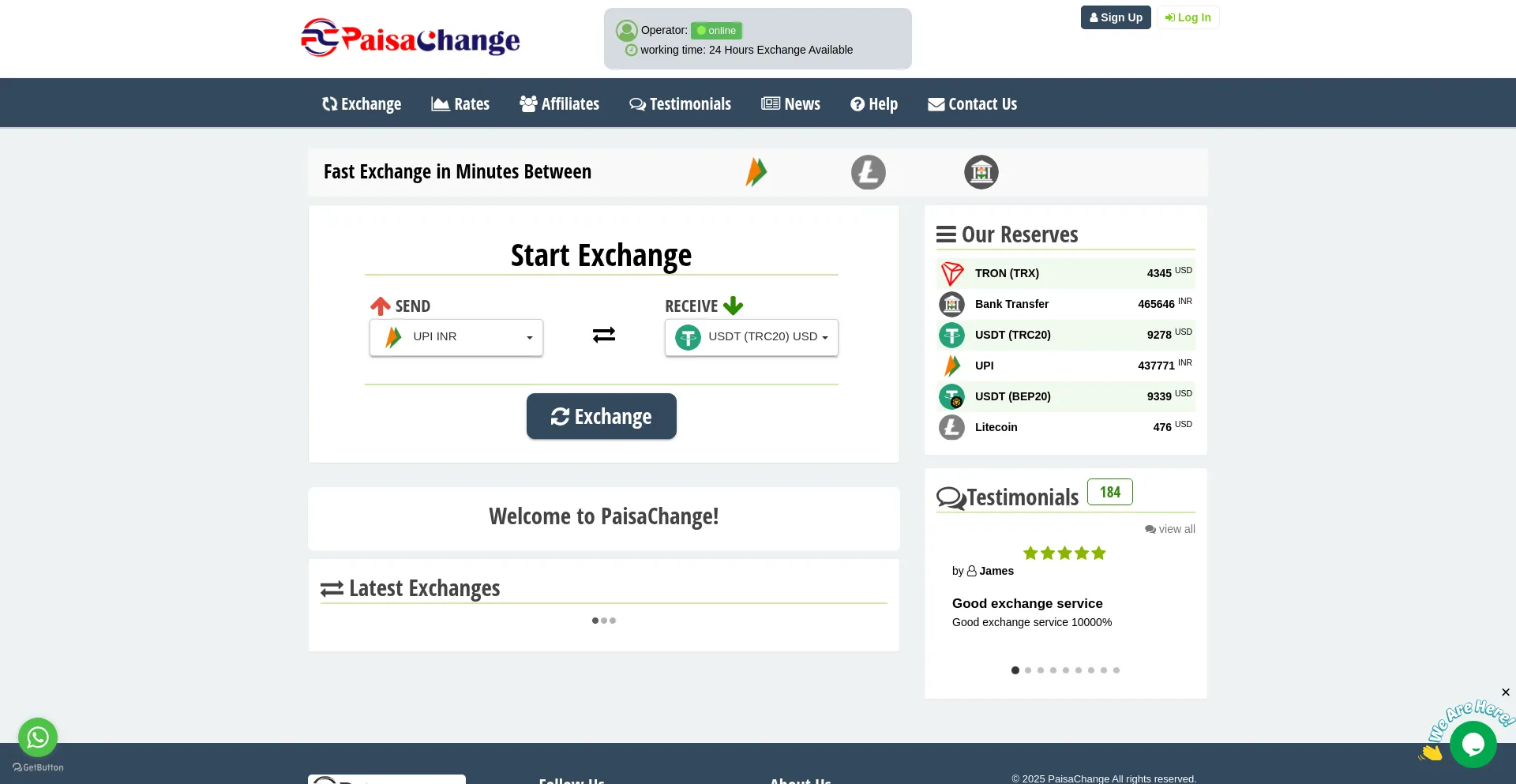
Task: Click the view all testimonials link
Action: coord(1170,529)
